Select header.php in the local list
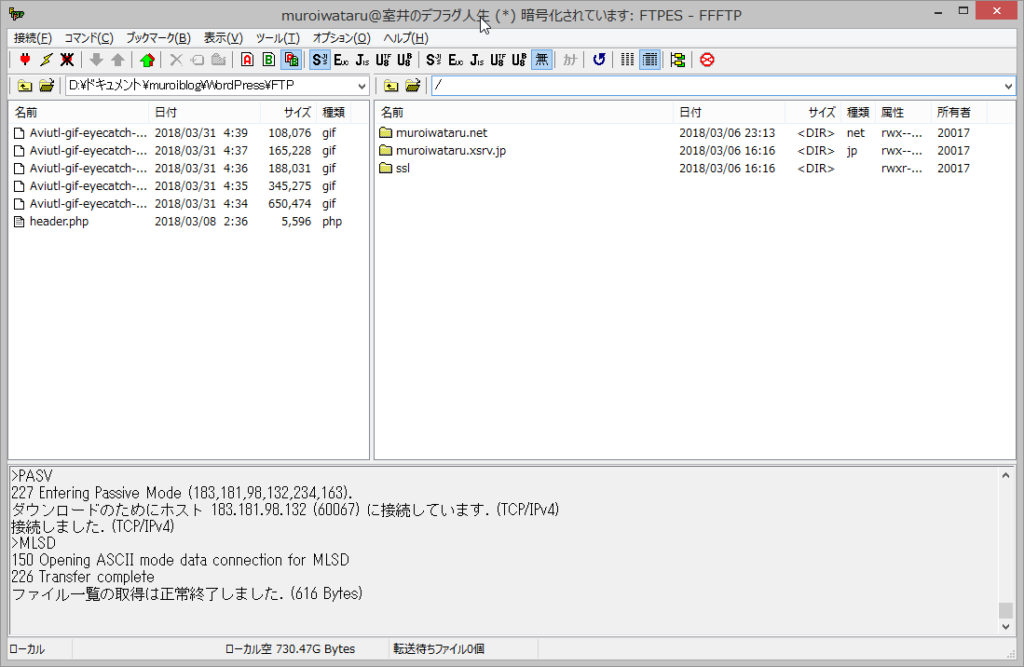 coord(59,221)
